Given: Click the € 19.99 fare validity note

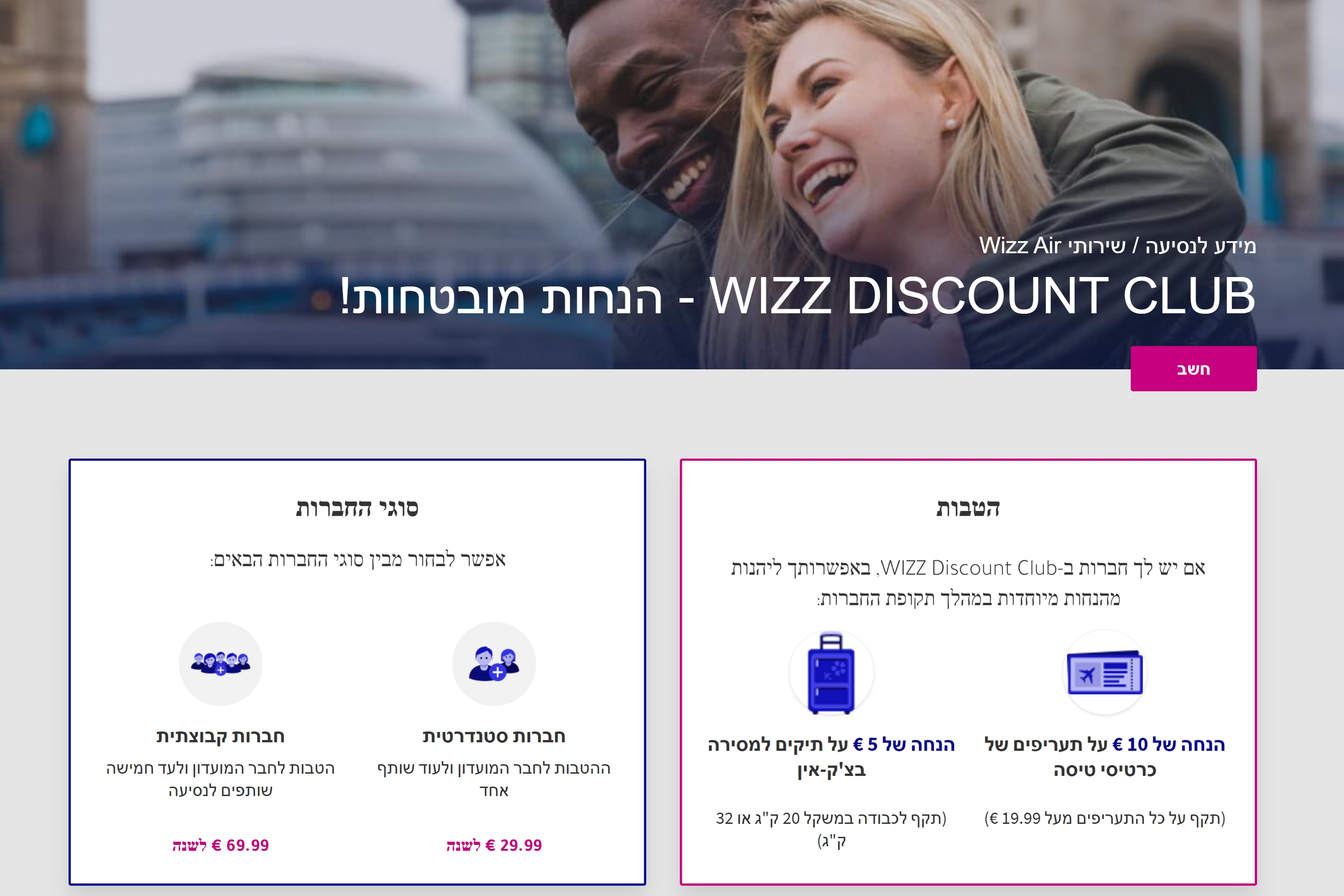Looking at the screenshot, I should [x=1105, y=818].
